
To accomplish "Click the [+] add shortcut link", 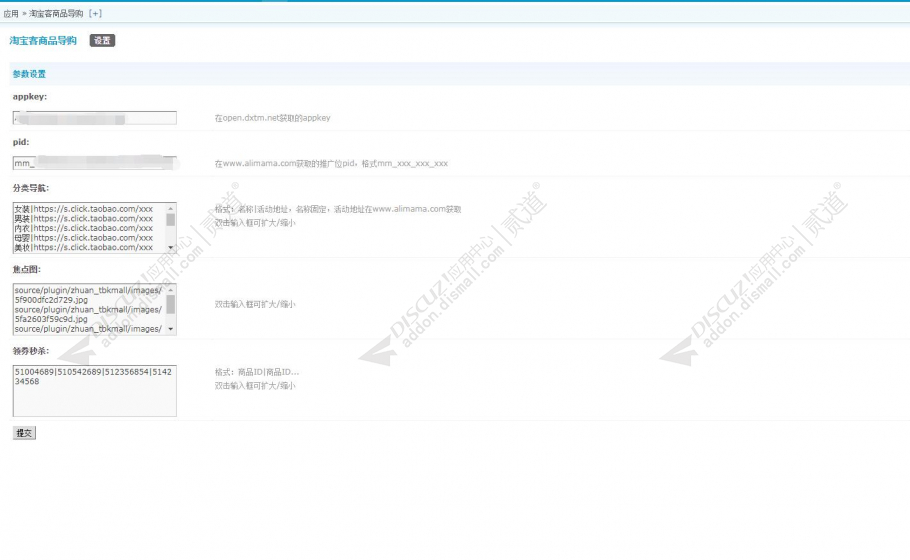I will pyautogui.click(x=95, y=13).
